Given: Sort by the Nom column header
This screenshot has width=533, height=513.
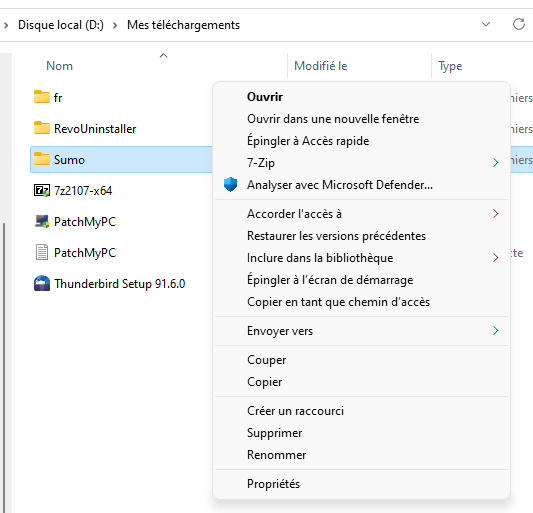Looking at the screenshot, I should point(59,66).
